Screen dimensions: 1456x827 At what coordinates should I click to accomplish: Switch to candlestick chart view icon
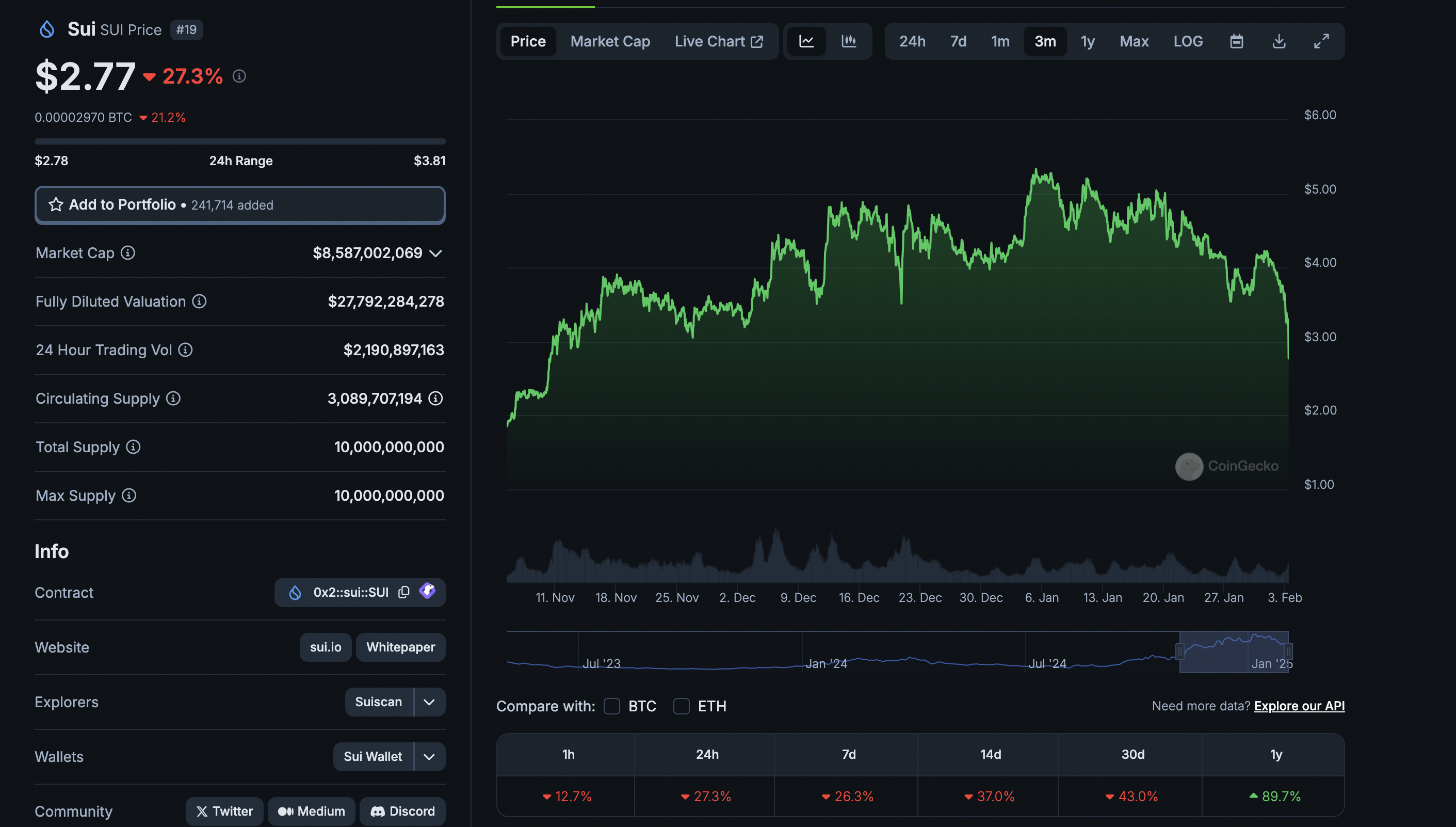coord(849,41)
